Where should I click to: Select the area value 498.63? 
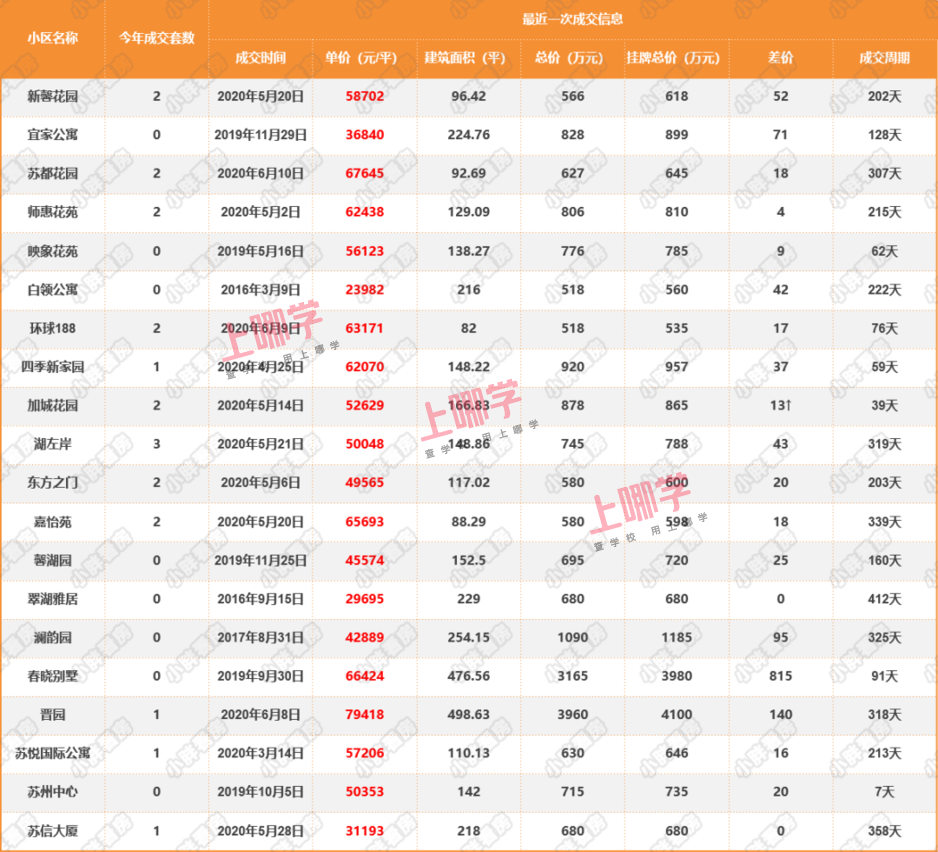click(x=468, y=715)
